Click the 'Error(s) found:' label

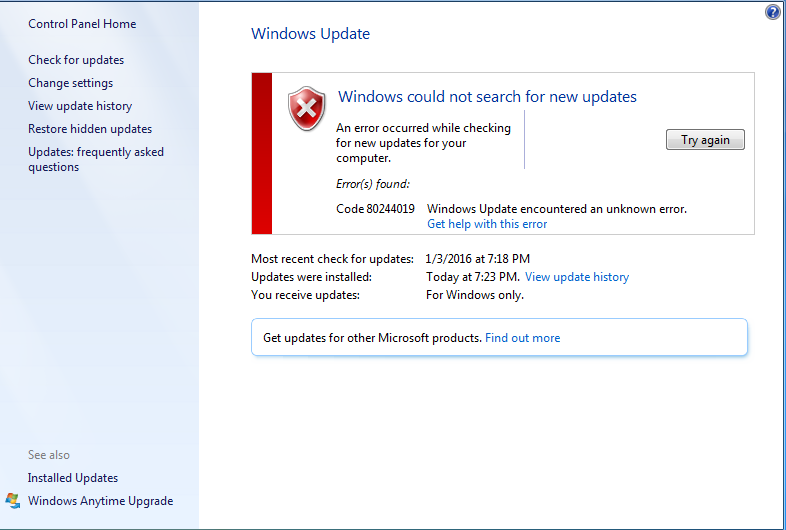[x=372, y=184]
